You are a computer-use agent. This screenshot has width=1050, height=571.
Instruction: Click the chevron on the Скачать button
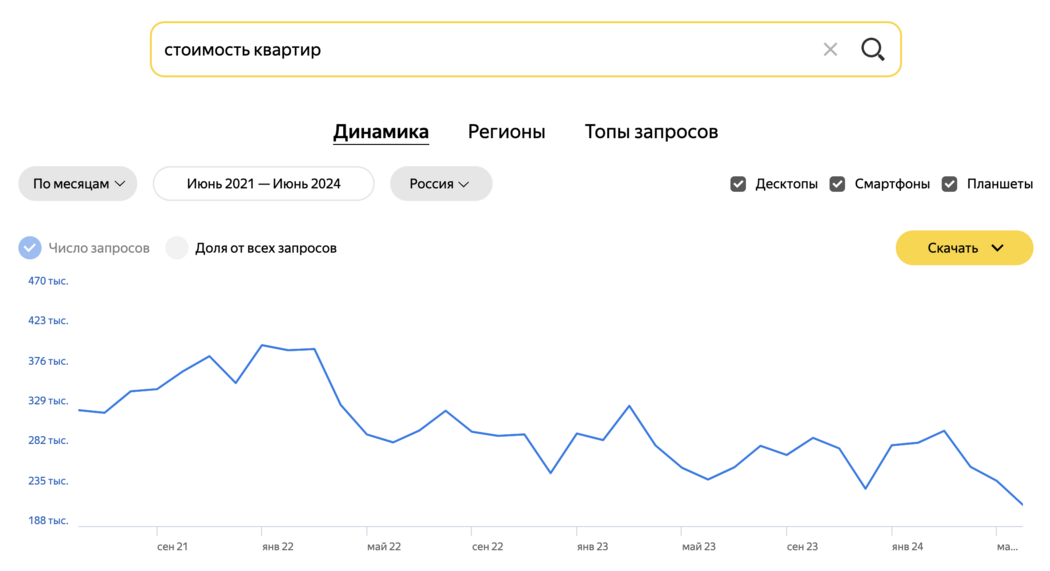pyautogui.click(x=997, y=248)
